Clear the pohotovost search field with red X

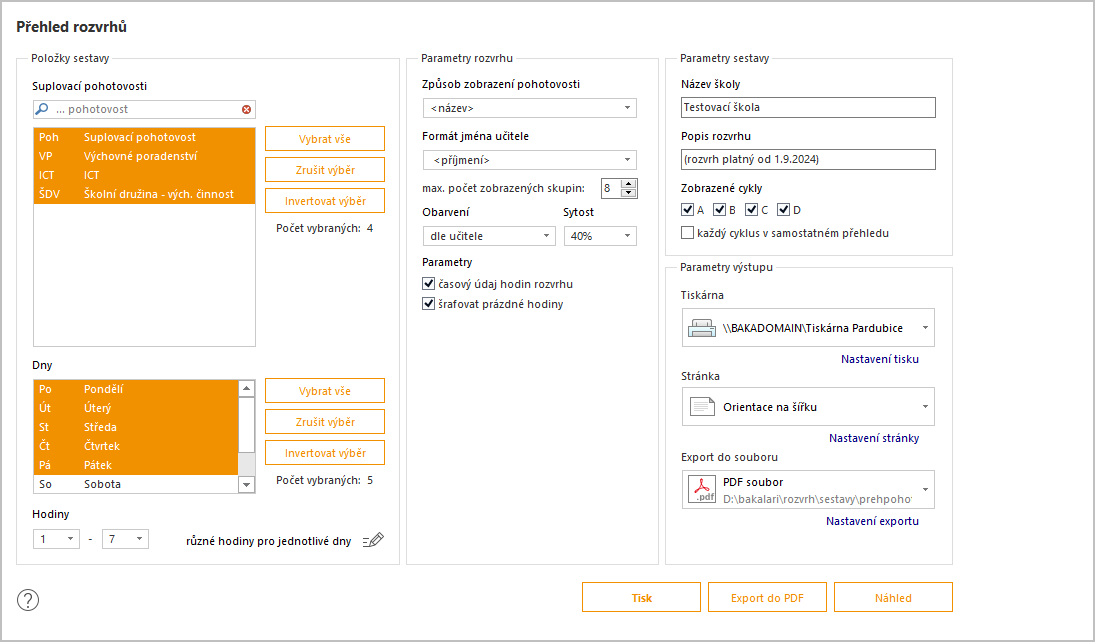pyautogui.click(x=247, y=110)
